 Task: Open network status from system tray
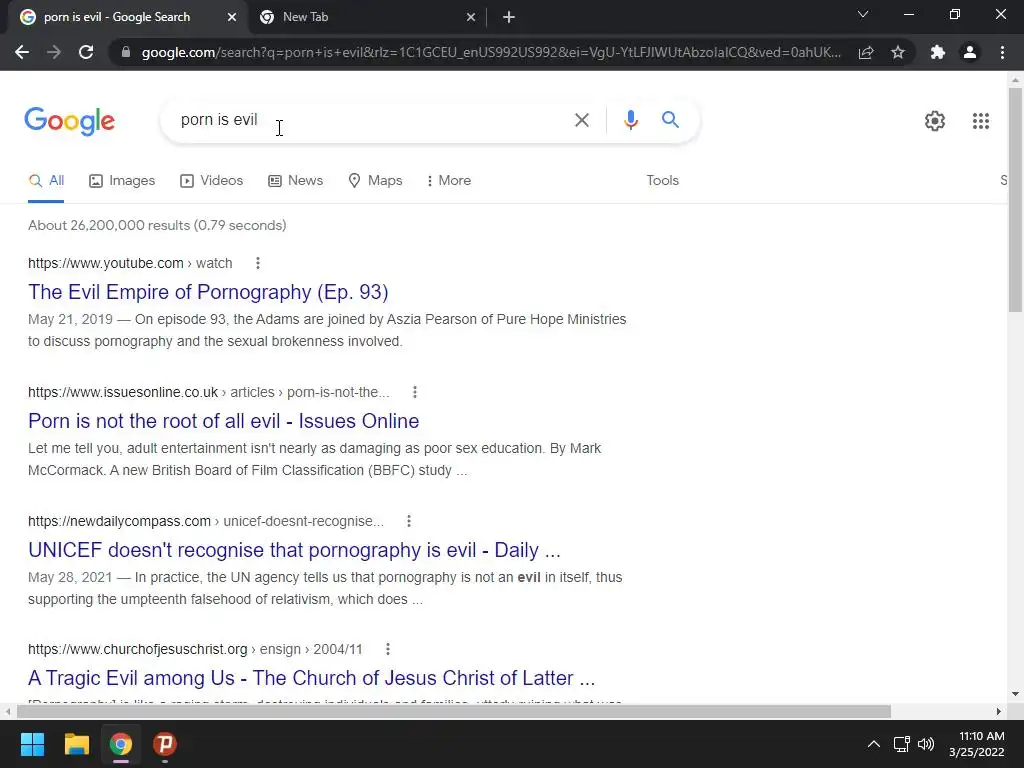click(x=902, y=744)
